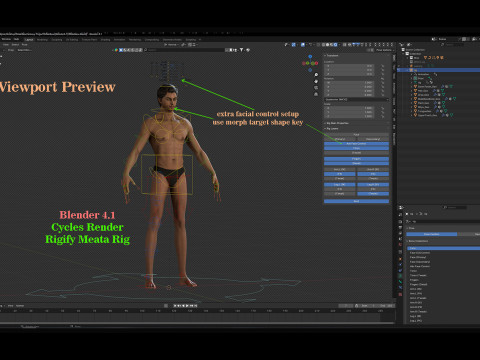Collapse Bone Collections panel in properties

418,241
